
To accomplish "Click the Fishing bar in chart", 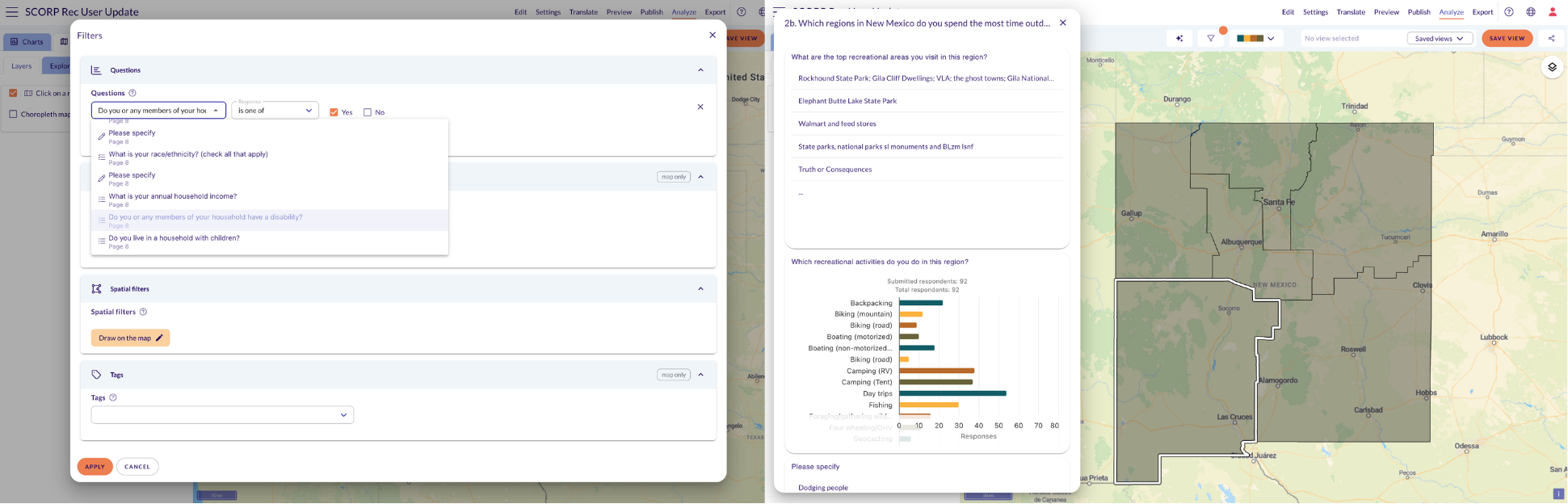I will pos(929,405).
